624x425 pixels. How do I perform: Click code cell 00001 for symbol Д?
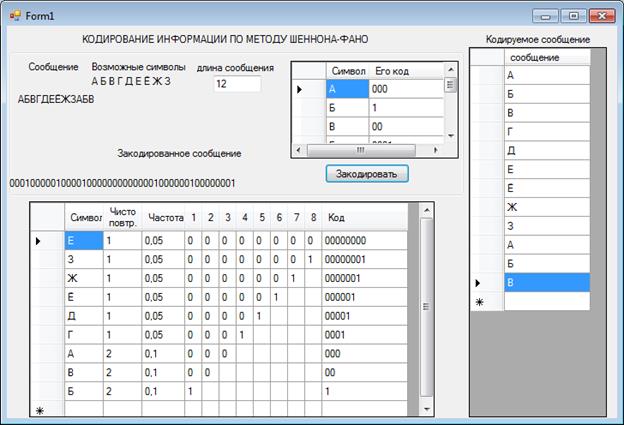[364, 316]
